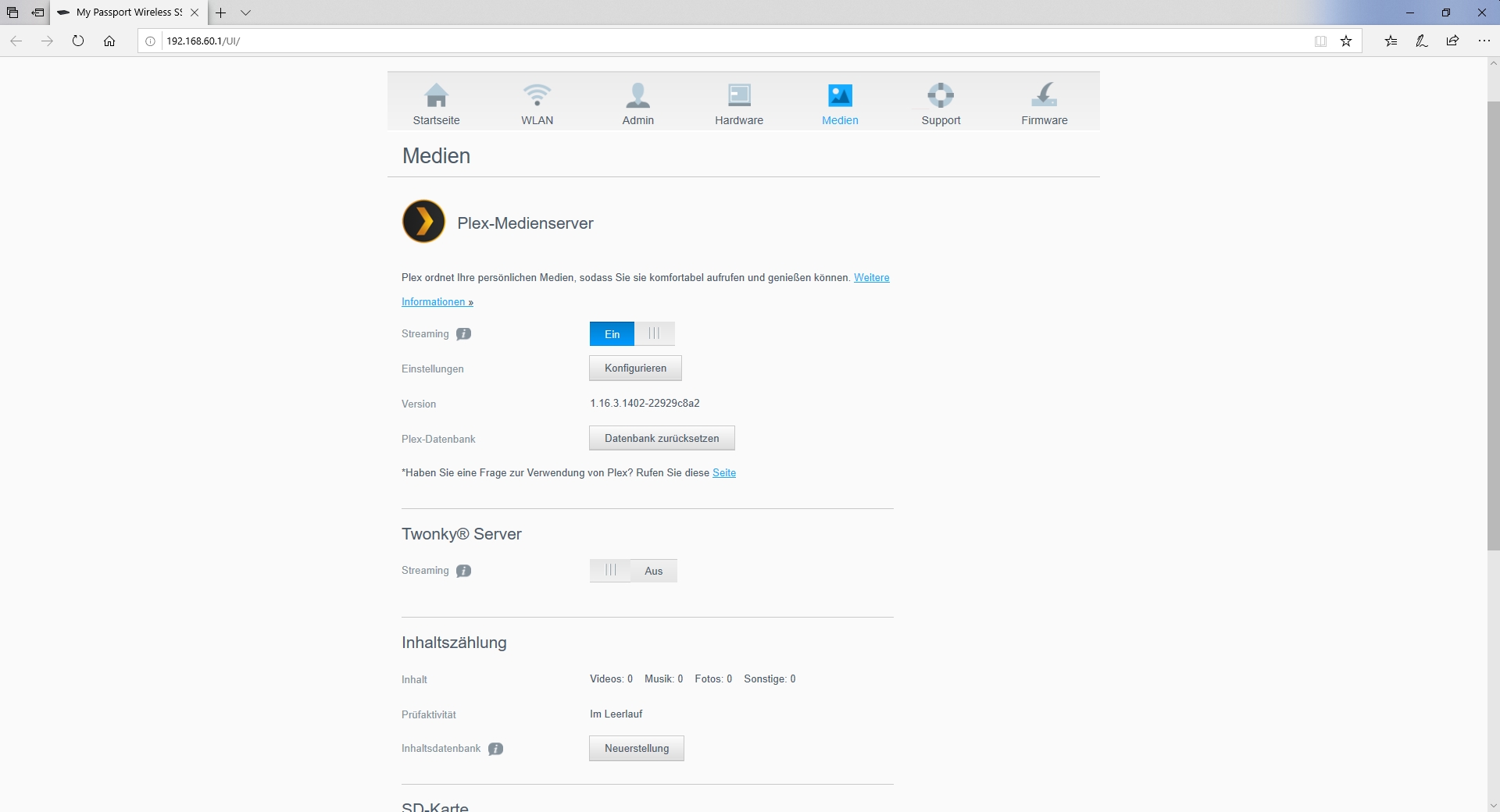Image resolution: width=1500 pixels, height=812 pixels.
Task: Click Datenbank zurücksetzen button
Action: pyautogui.click(x=662, y=439)
